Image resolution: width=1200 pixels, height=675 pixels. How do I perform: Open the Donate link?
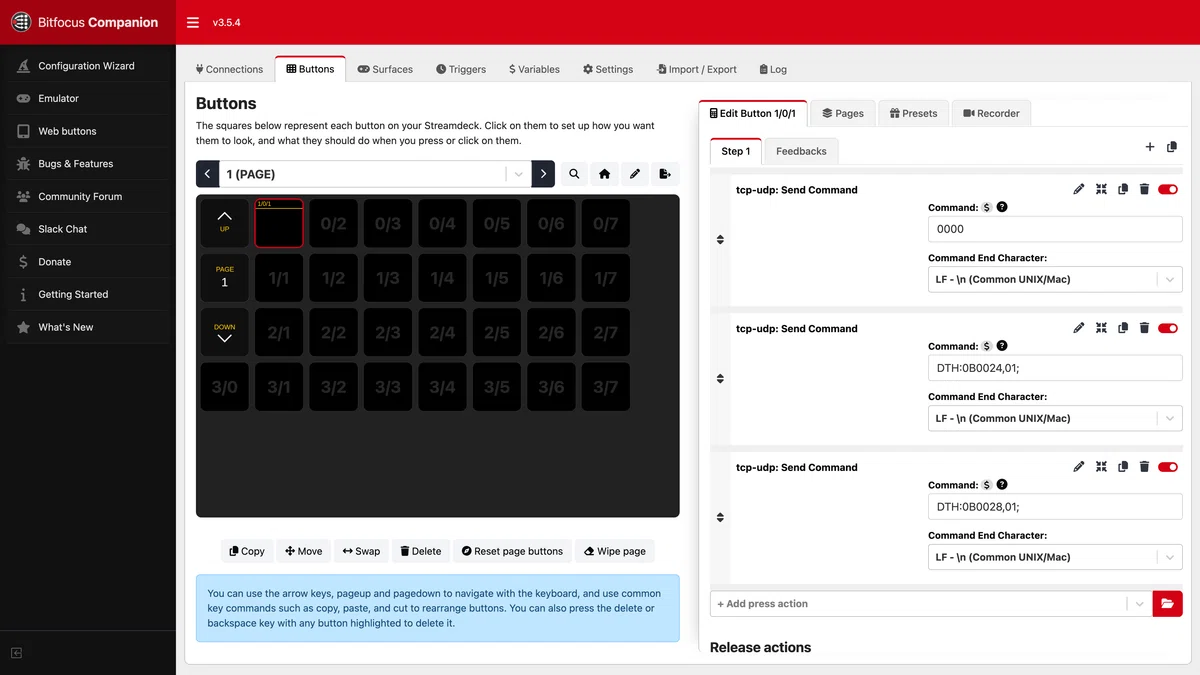[x=88, y=262]
